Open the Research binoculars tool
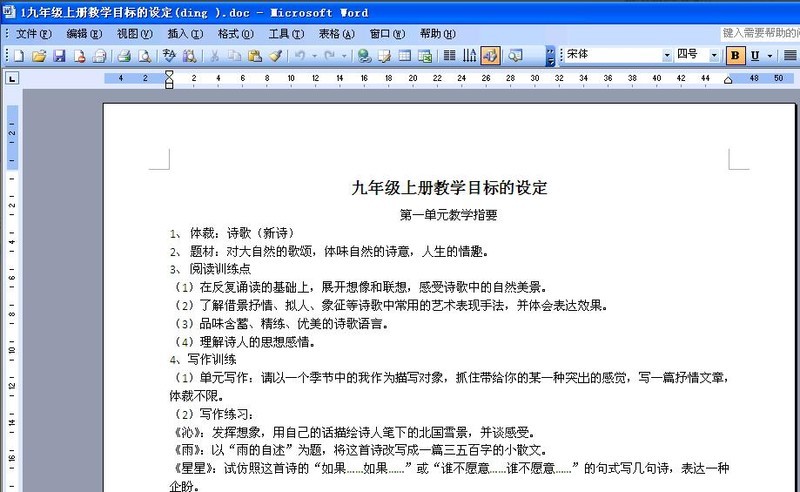Image resolution: width=800 pixels, height=492 pixels. click(x=189, y=56)
